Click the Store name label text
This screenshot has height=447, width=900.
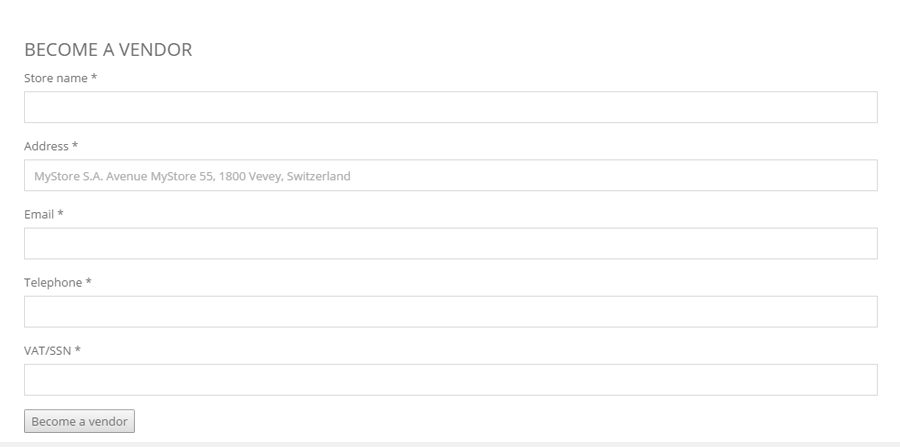pos(56,78)
